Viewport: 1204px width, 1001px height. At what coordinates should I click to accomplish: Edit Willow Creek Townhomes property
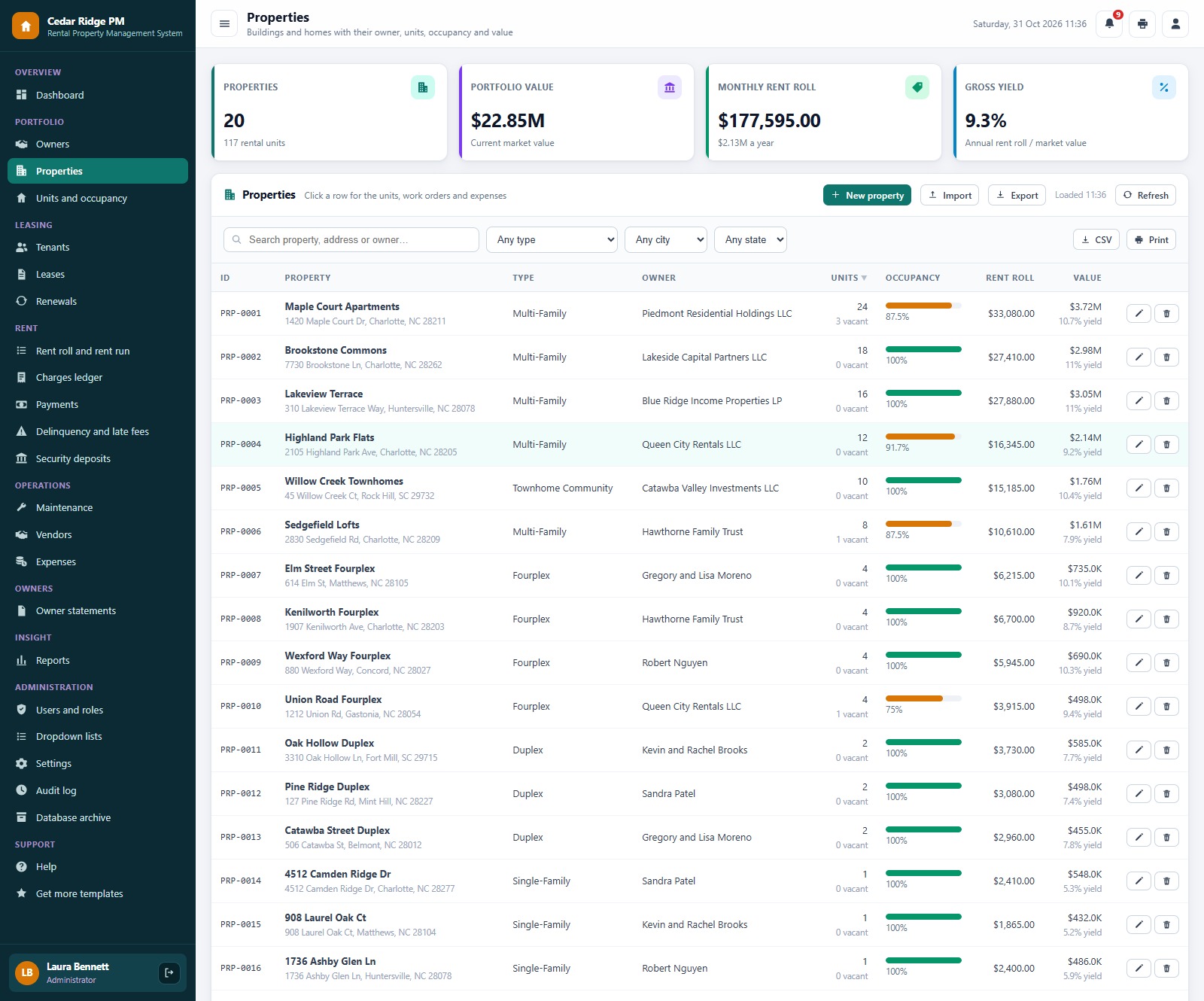click(1139, 488)
